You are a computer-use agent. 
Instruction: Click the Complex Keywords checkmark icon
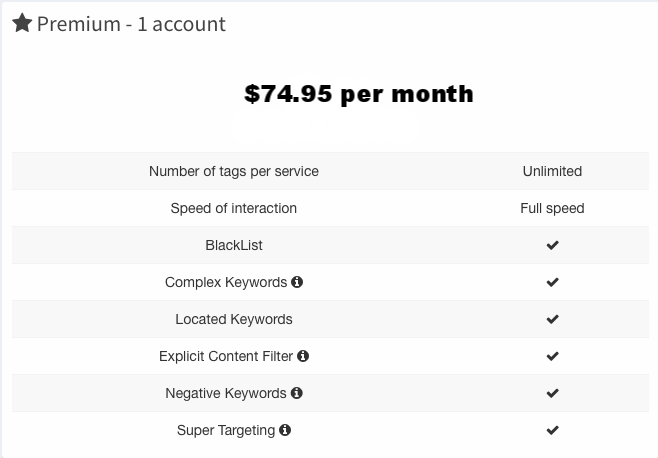[553, 282]
